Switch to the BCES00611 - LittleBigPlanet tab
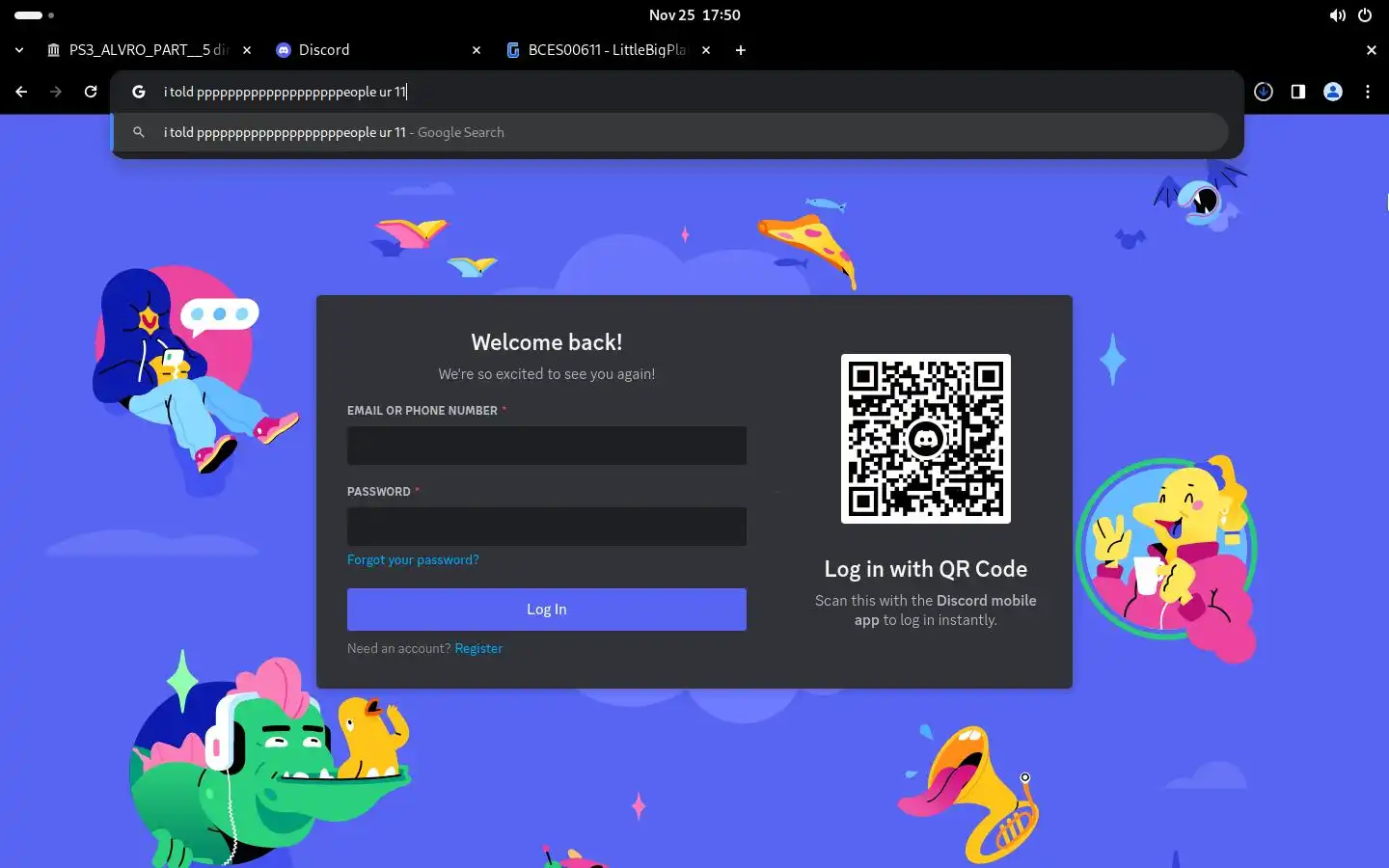Image resolution: width=1389 pixels, height=868 pixels. [608, 50]
